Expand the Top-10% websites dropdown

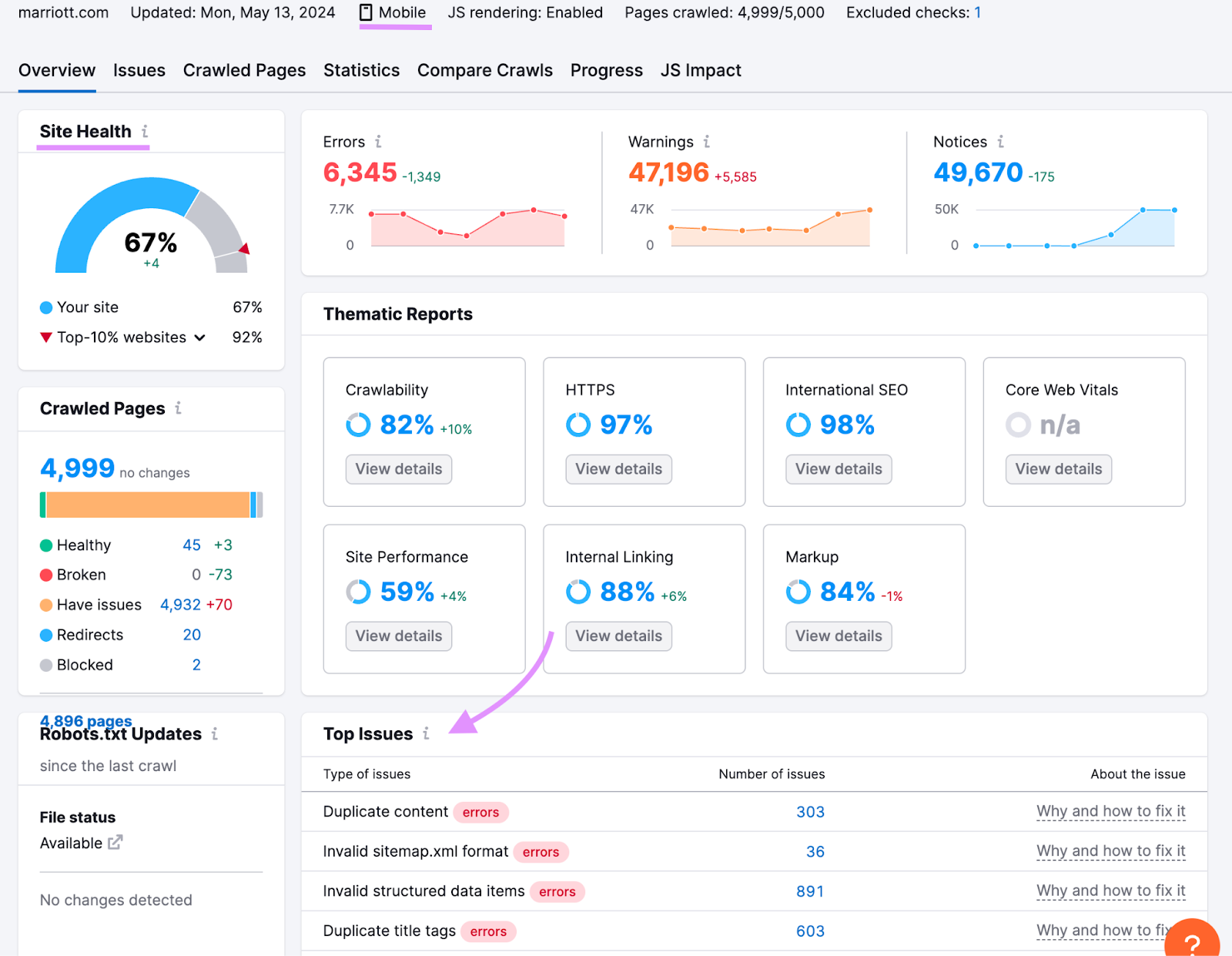199,337
